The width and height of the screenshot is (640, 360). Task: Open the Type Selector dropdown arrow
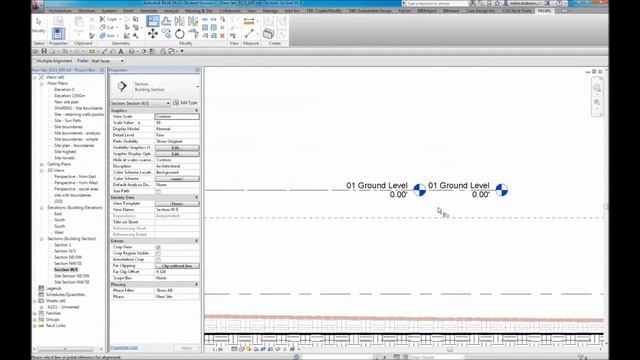[x=198, y=87]
